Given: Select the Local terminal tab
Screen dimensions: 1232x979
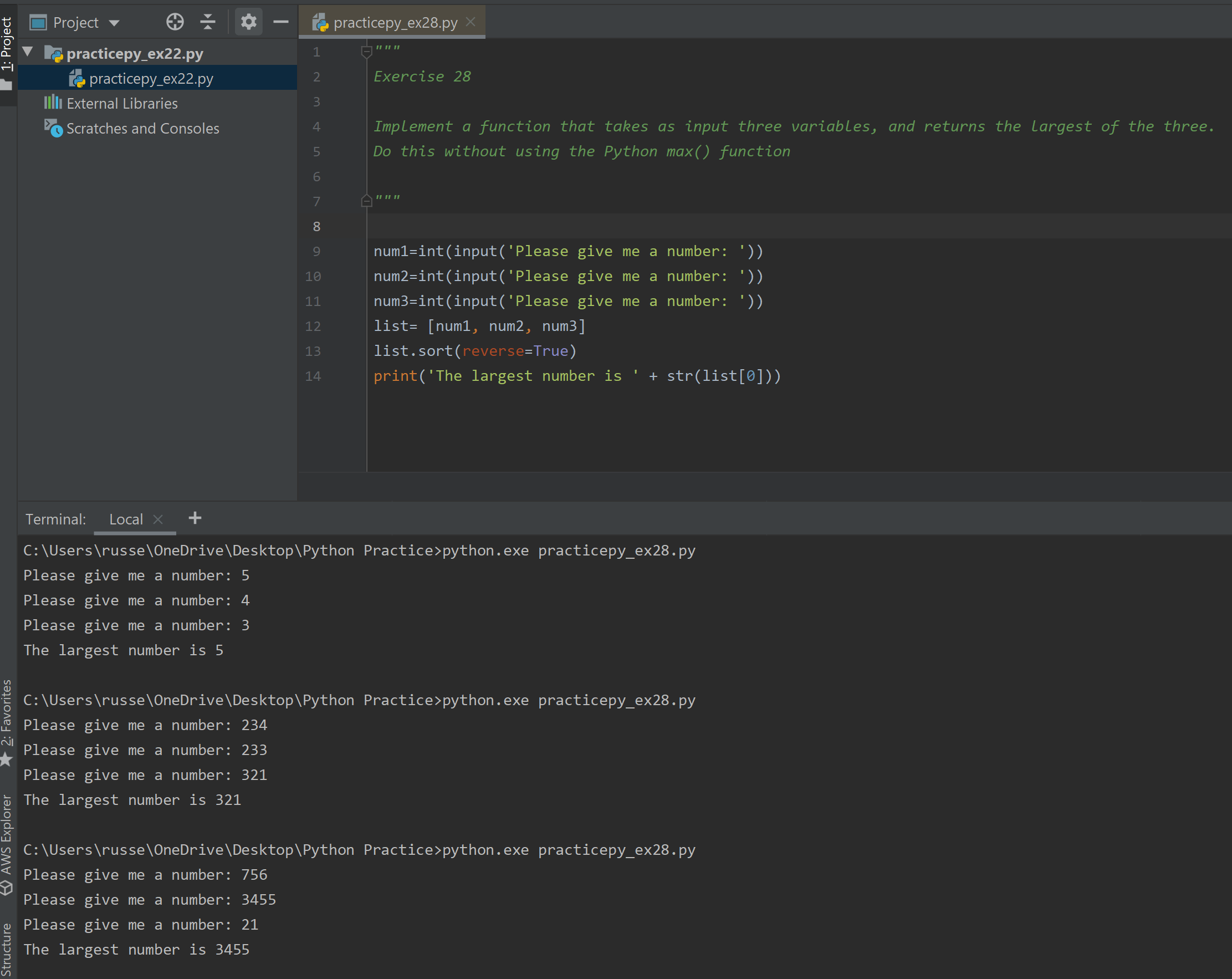Looking at the screenshot, I should click(x=126, y=519).
